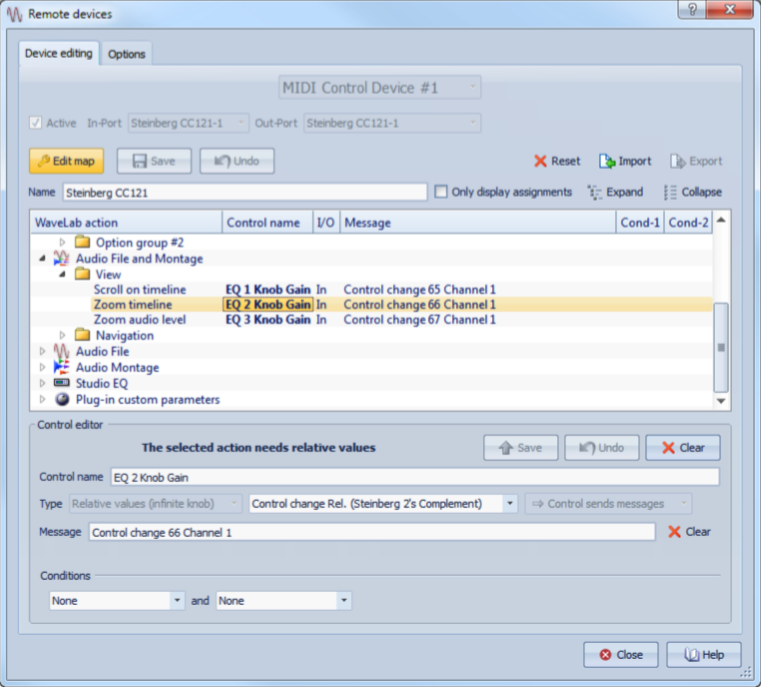This screenshot has height=687, width=761.
Task: Click the scroll down arrow of the action list
Action: (x=721, y=401)
